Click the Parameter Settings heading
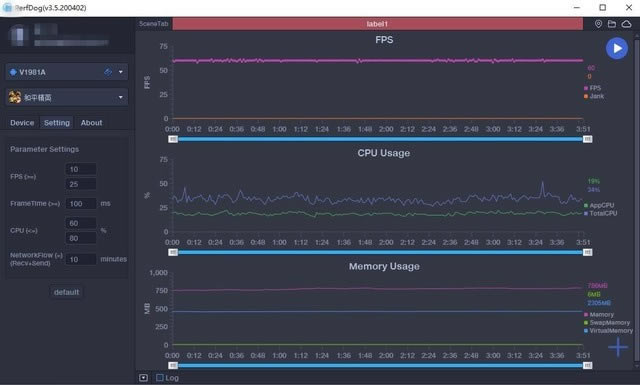Screen dimensions: 640x385 pos(44,149)
